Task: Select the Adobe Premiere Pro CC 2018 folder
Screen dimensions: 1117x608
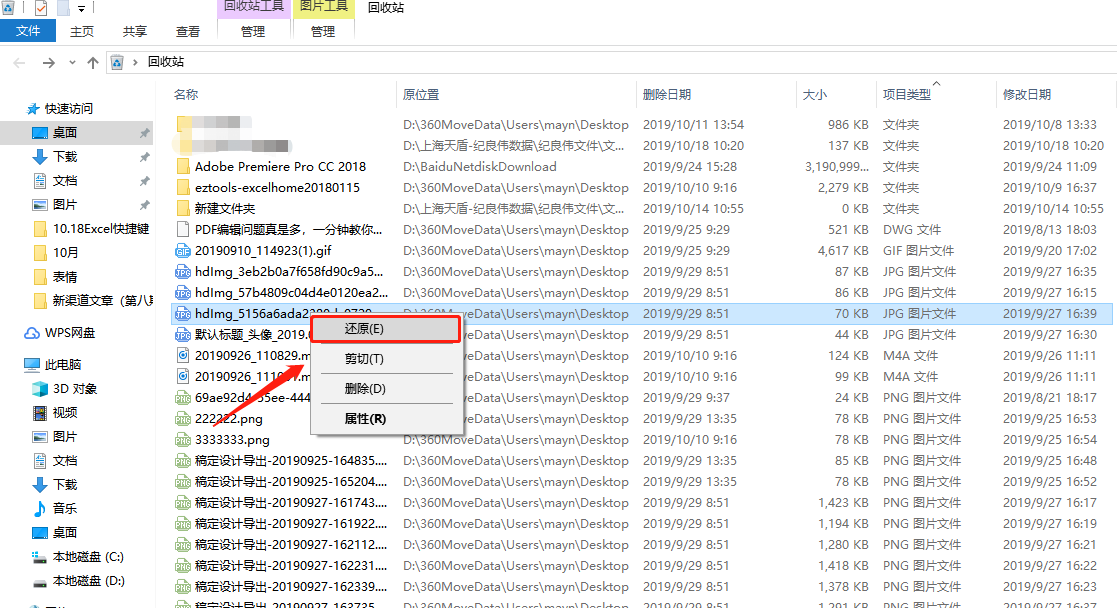Action: [280, 166]
